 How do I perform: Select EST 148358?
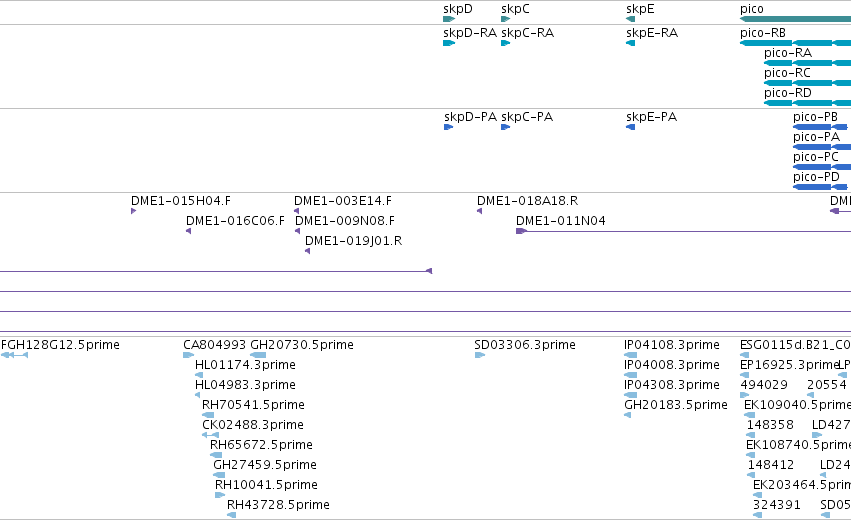pyautogui.click(x=751, y=435)
